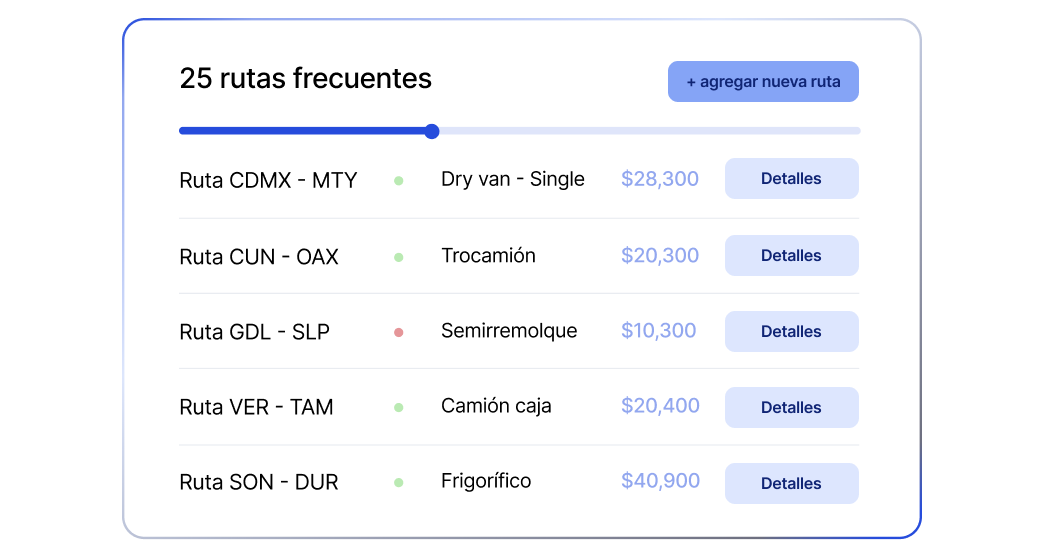Viewport: 1044px width, 557px height.
Task: Open Detalles for Ruta CUN - OAX
Action: pyautogui.click(x=792, y=256)
